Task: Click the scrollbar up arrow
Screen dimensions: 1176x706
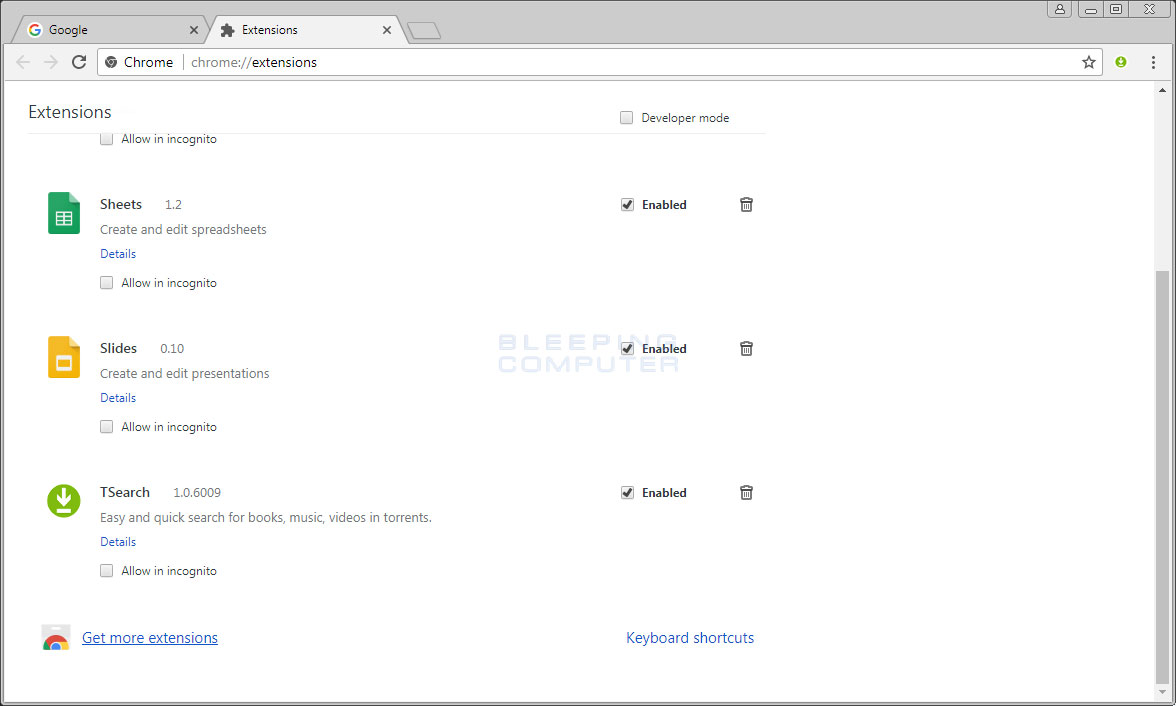Action: tap(1162, 90)
